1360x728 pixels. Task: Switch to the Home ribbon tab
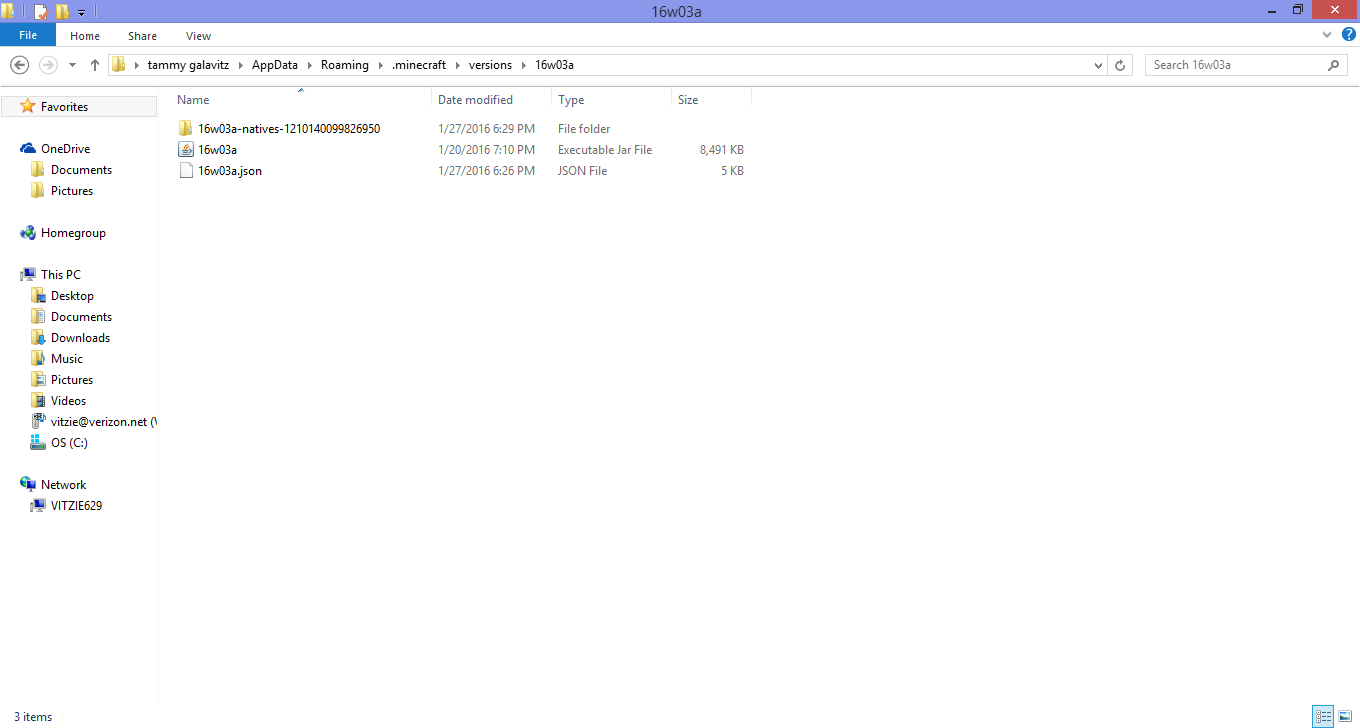coord(85,36)
